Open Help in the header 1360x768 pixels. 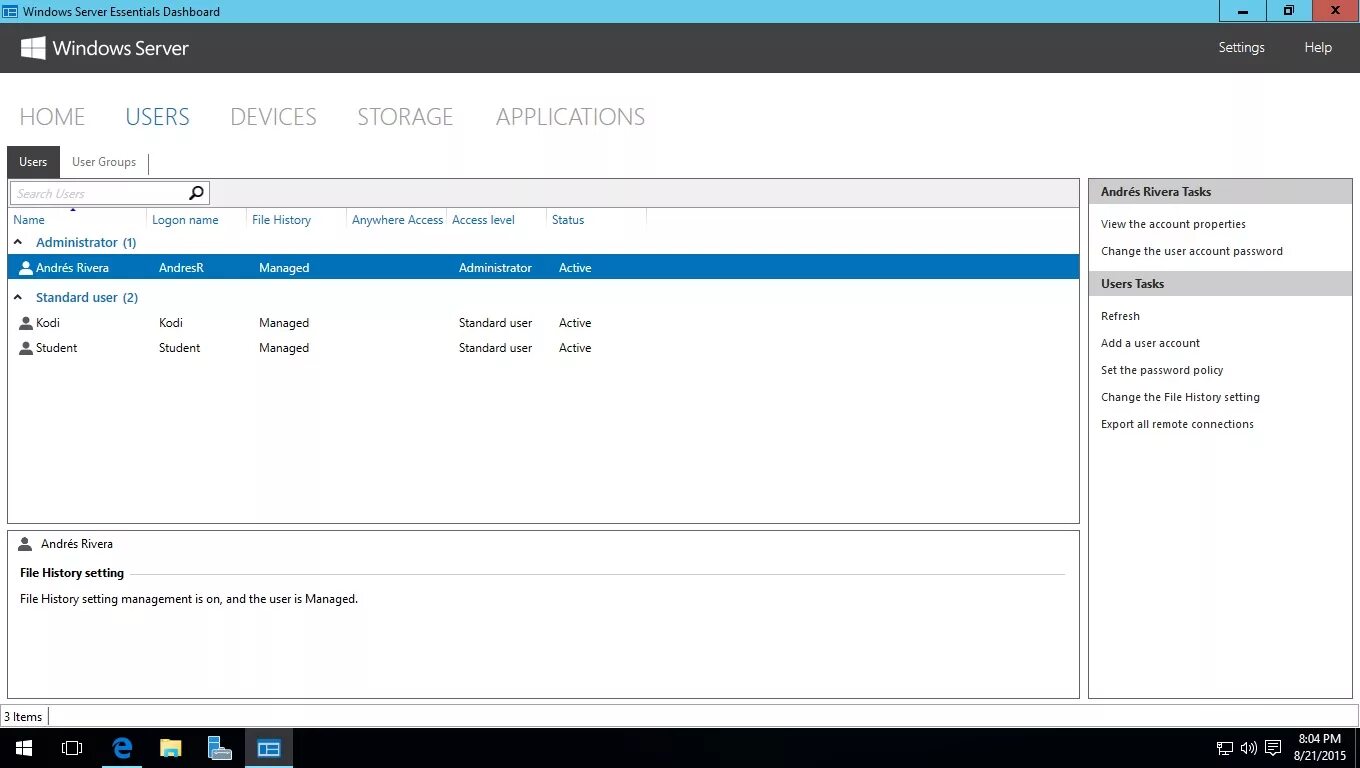point(1318,47)
